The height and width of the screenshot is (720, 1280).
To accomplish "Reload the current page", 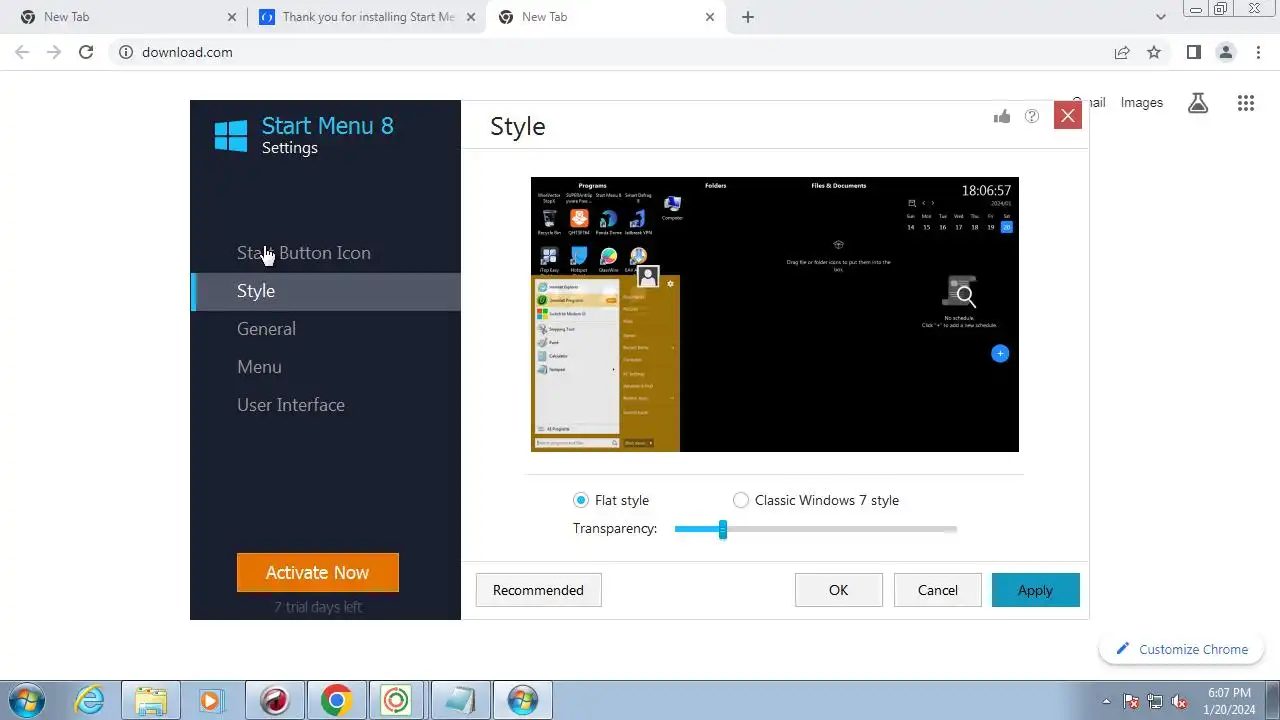I will 86,52.
